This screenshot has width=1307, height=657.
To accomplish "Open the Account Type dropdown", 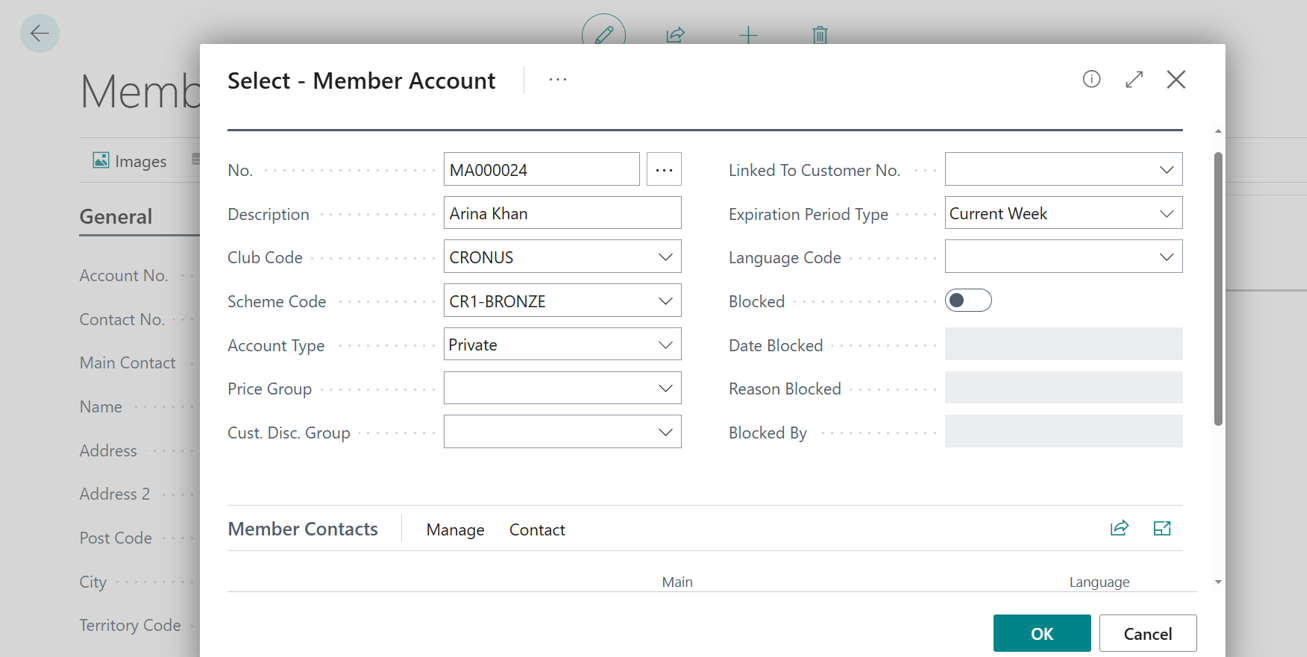I will click(x=665, y=345).
